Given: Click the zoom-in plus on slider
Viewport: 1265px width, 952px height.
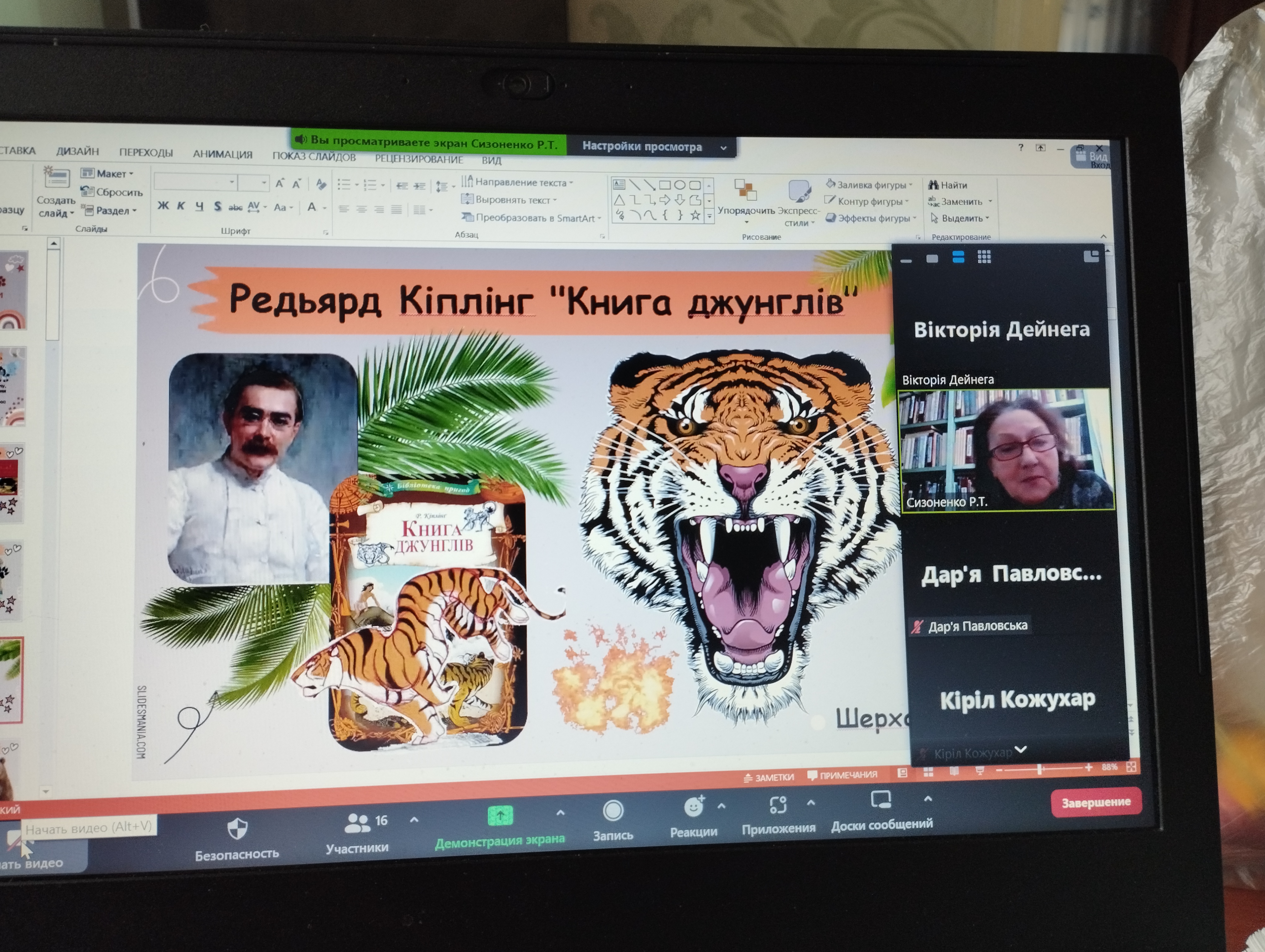Looking at the screenshot, I should click(1088, 768).
